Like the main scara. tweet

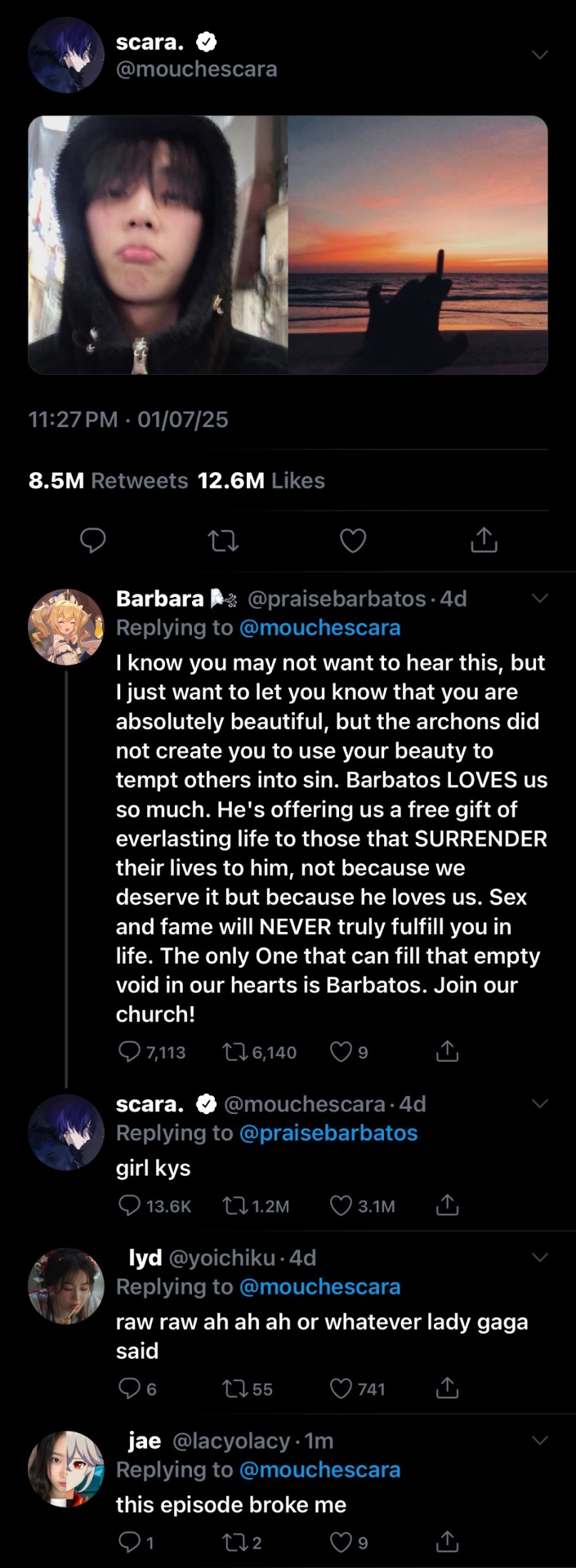click(x=353, y=541)
